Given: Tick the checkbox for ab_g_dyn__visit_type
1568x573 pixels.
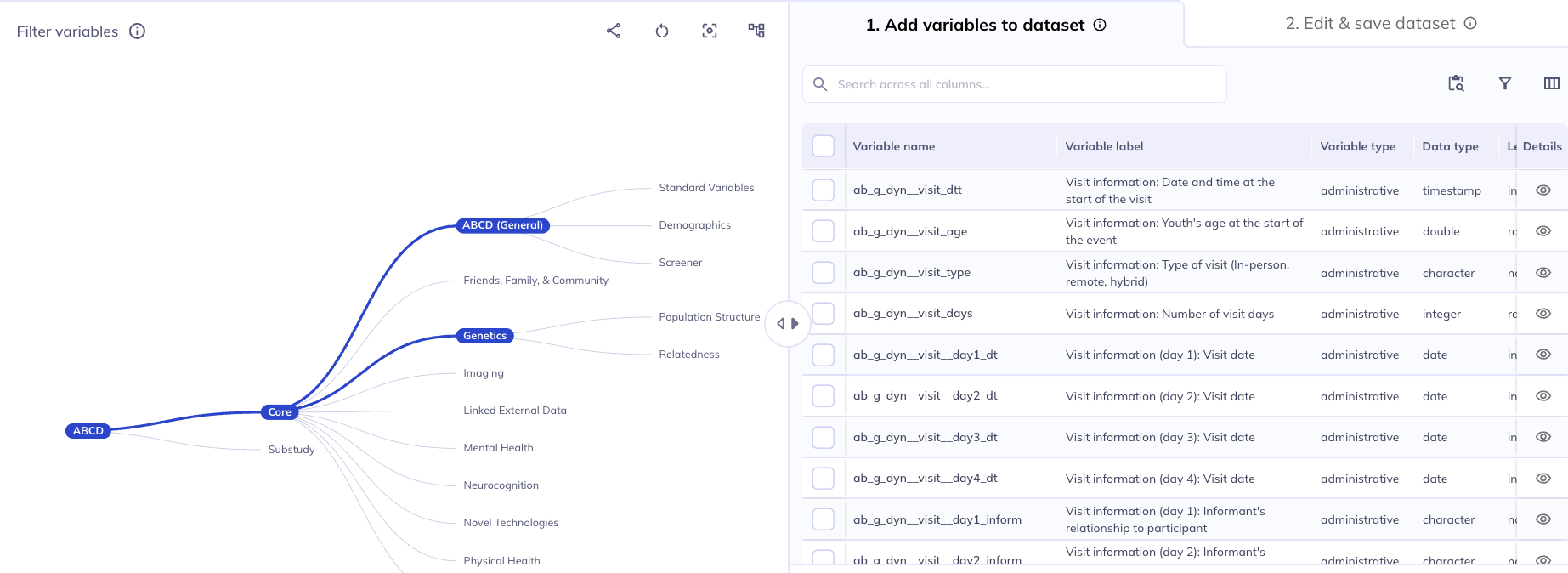Looking at the screenshot, I should [824, 273].
